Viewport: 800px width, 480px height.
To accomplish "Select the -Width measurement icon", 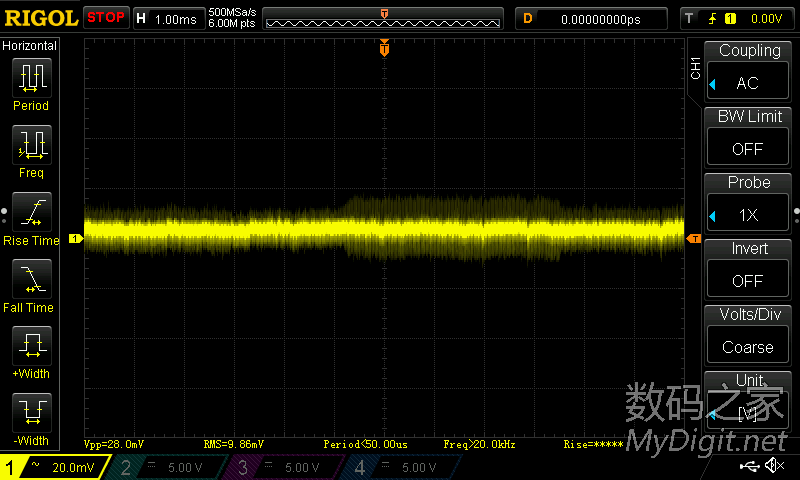I will click(x=32, y=412).
